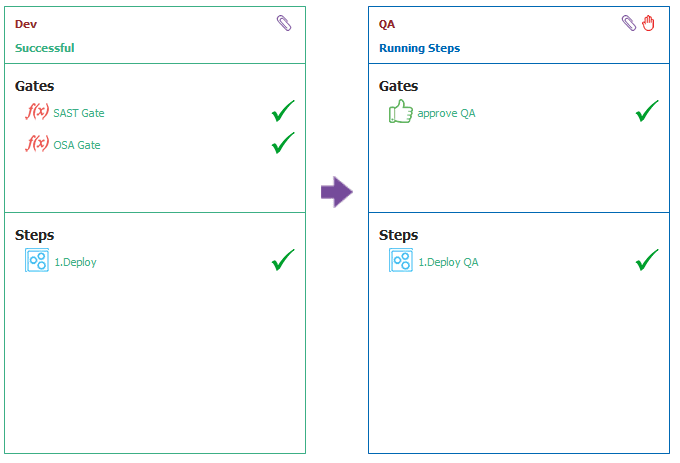Viewport: 680px width, 463px height.
Task: Click the purple arrow between Dev and QA
Action: pos(337,192)
